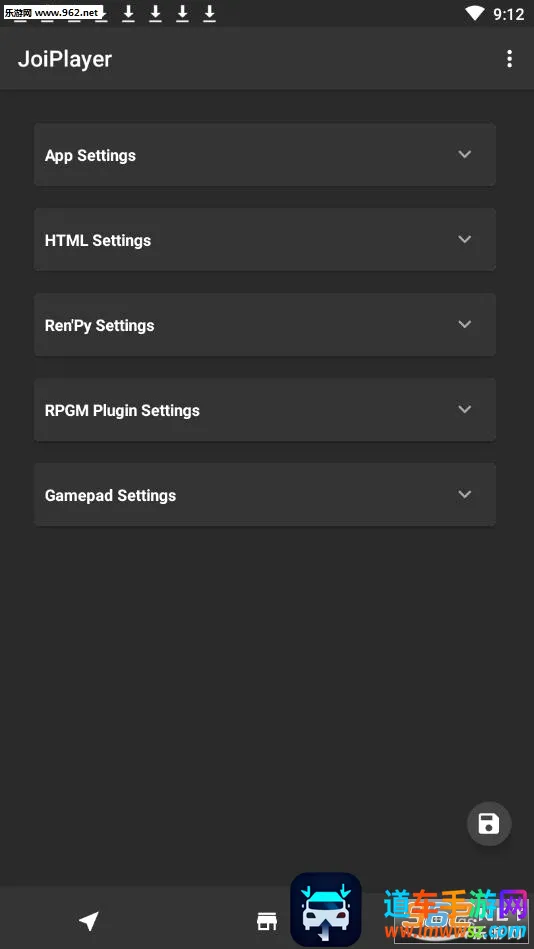This screenshot has width=534, height=949.
Task: Expand Ren'Py Settings chevron arrow
Action: click(464, 324)
